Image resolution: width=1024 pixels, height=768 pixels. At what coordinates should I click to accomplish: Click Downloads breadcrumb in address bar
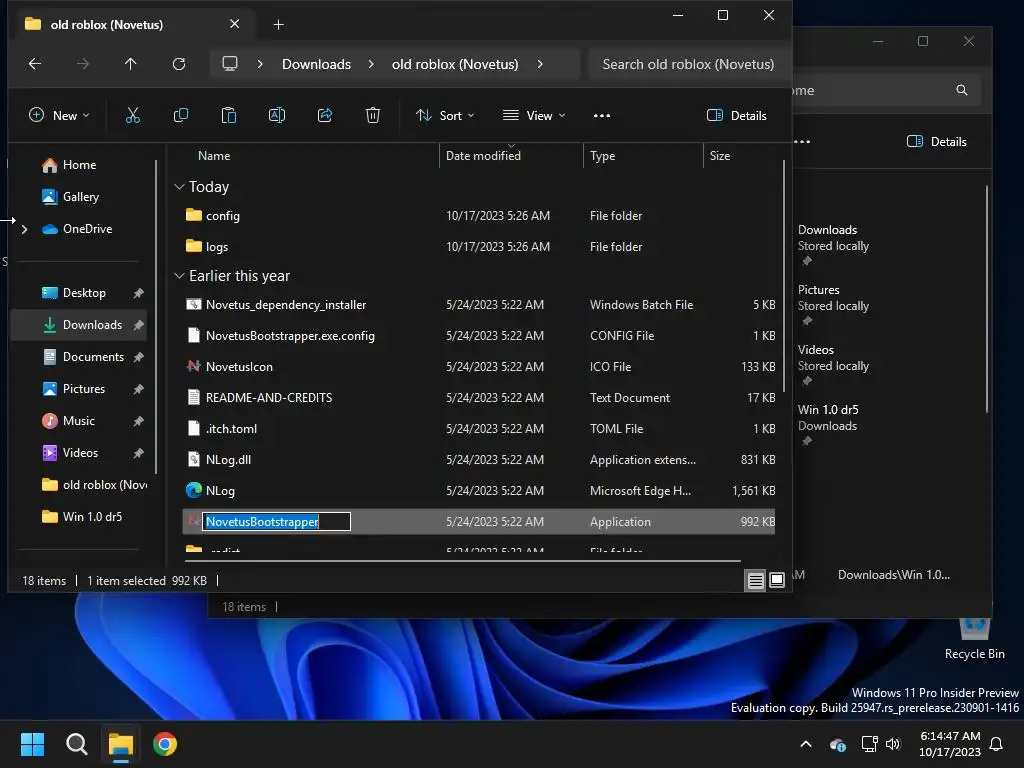[x=316, y=64]
